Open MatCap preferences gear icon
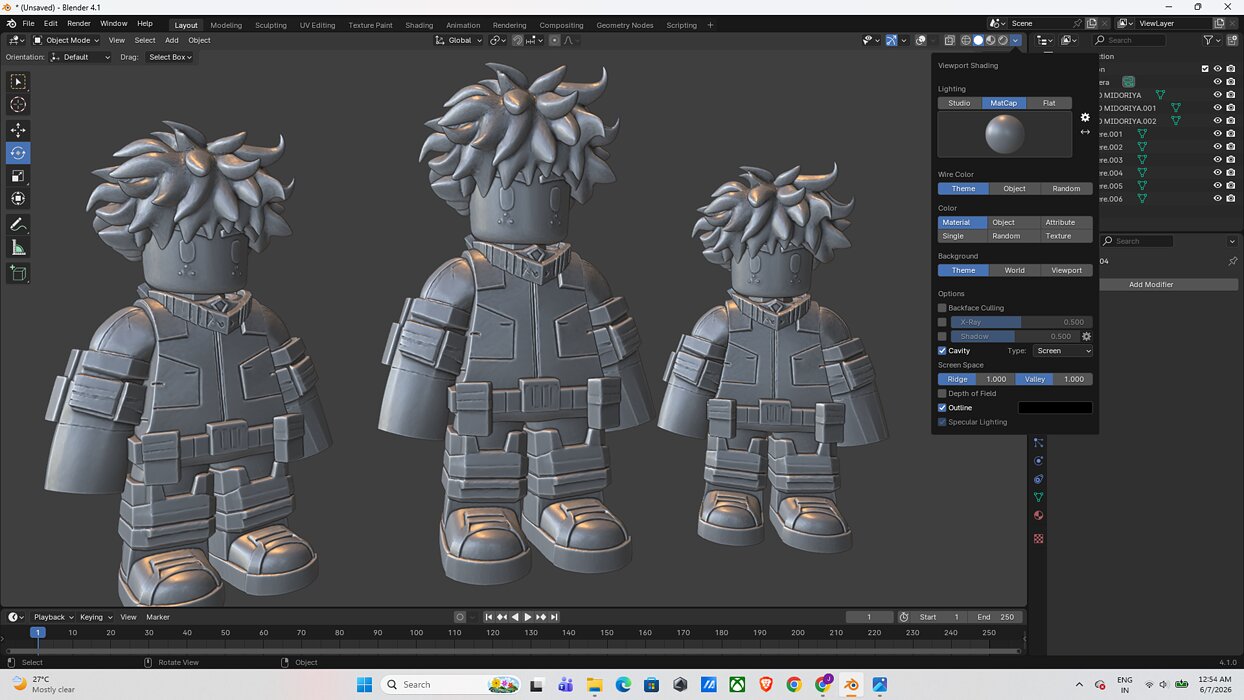Image resolution: width=1244 pixels, height=700 pixels. click(x=1085, y=117)
